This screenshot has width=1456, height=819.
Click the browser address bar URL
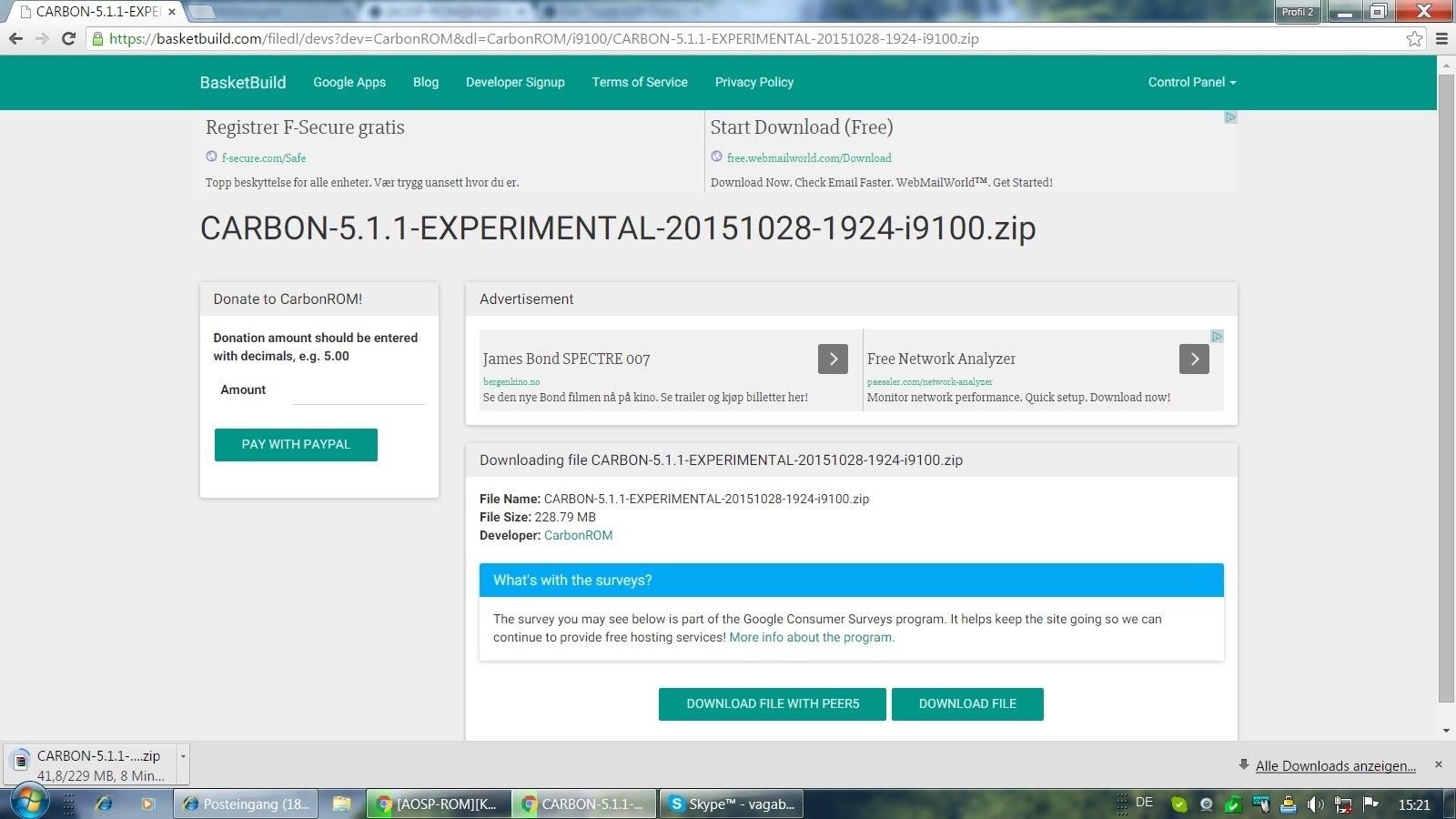tap(543, 38)
